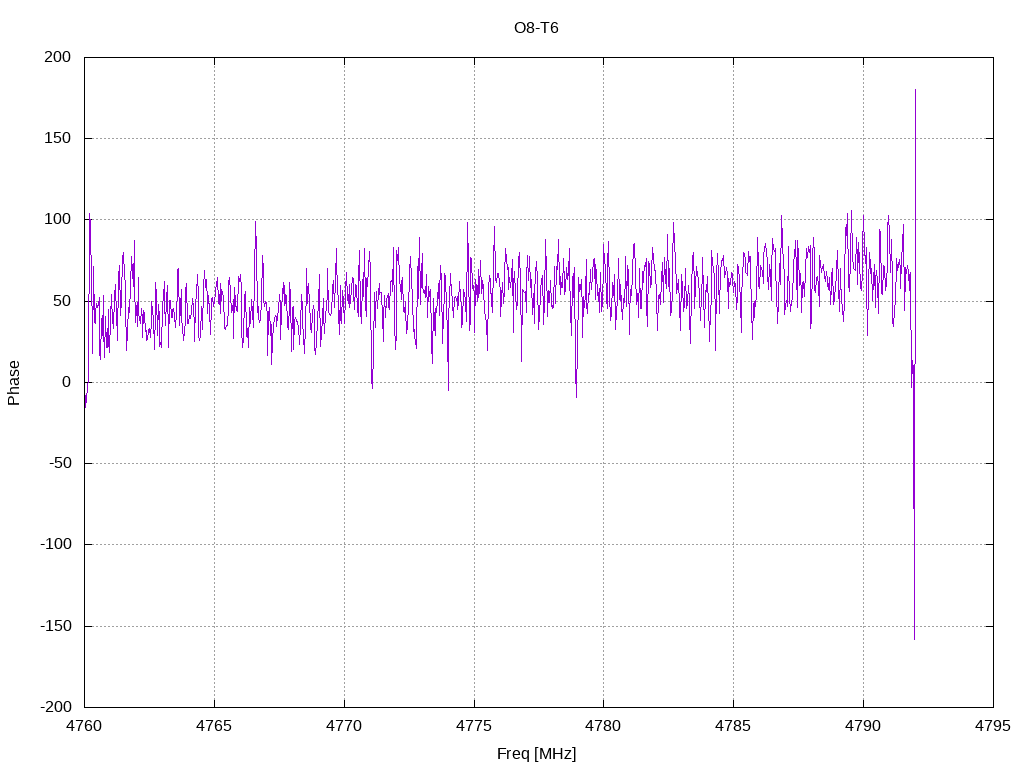1024x768 pixels.
Task: Click the x-axis tick 4785
Action: (x=733, y=726)
